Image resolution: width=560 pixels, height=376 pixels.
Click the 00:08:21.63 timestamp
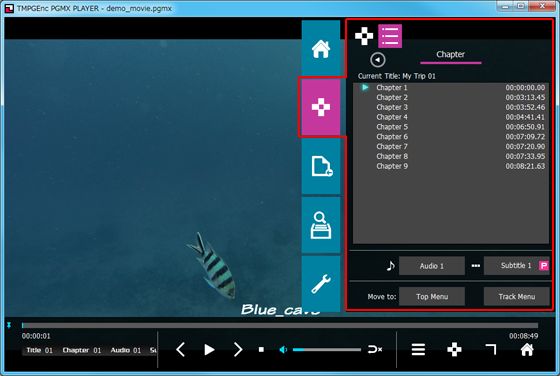click(525, 166)
